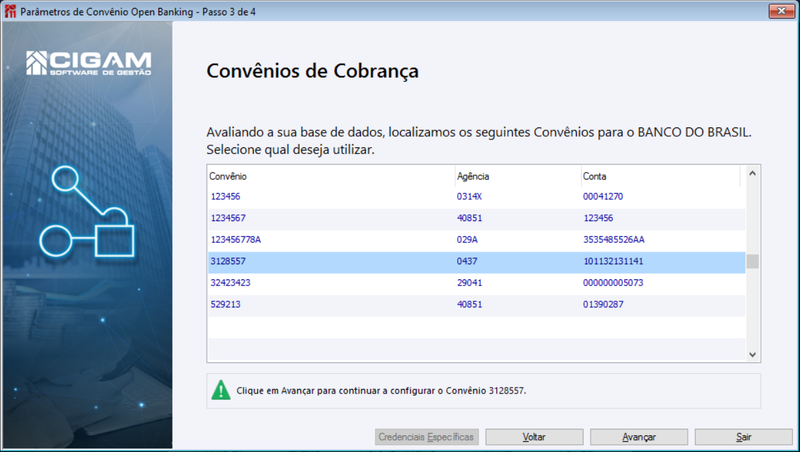Click conta cell 123456
Image resolution: width=800 pixels, height=452 pixels.
tap(598, 218)
